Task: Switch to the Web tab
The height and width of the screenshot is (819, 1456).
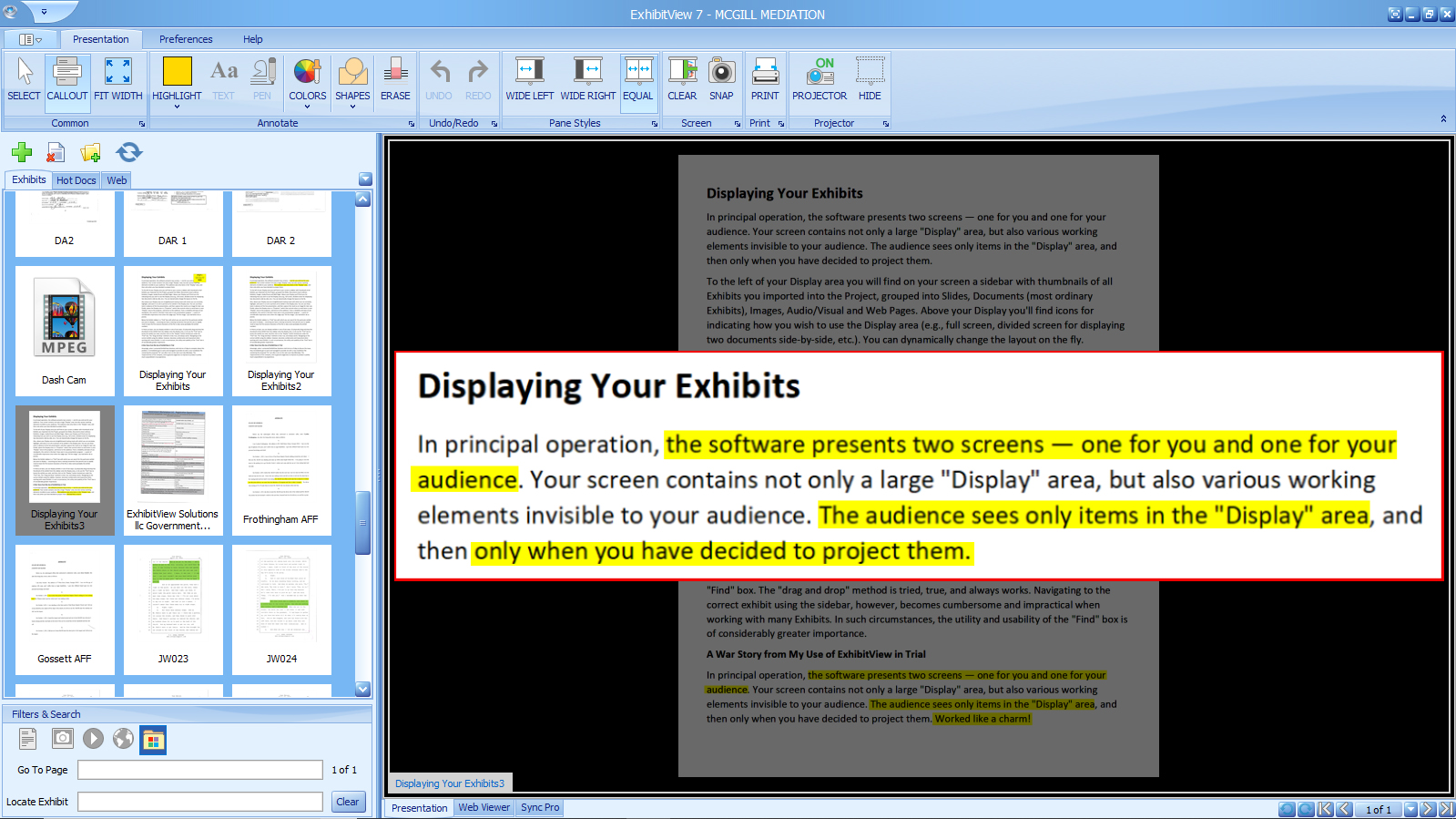Action: (117, 180)
